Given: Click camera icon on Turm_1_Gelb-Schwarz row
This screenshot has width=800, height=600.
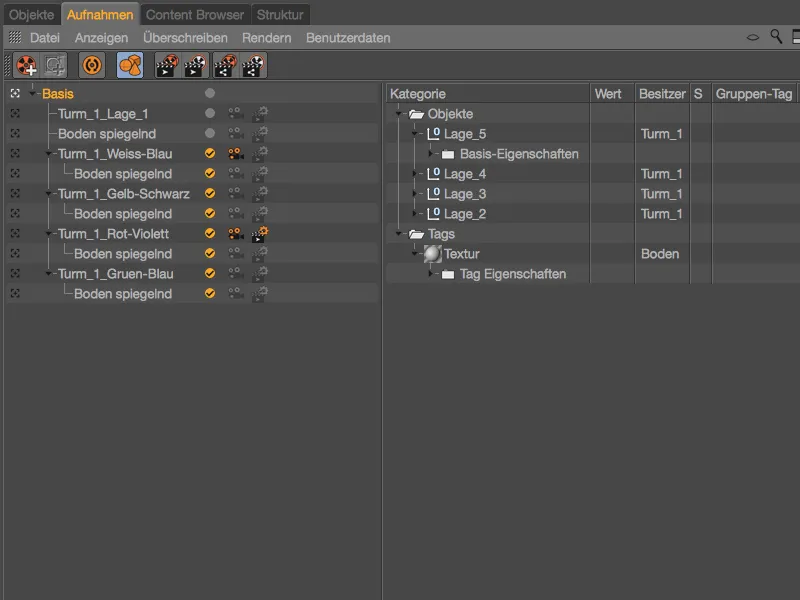Looking at the screenshot, I should point(235,193).
